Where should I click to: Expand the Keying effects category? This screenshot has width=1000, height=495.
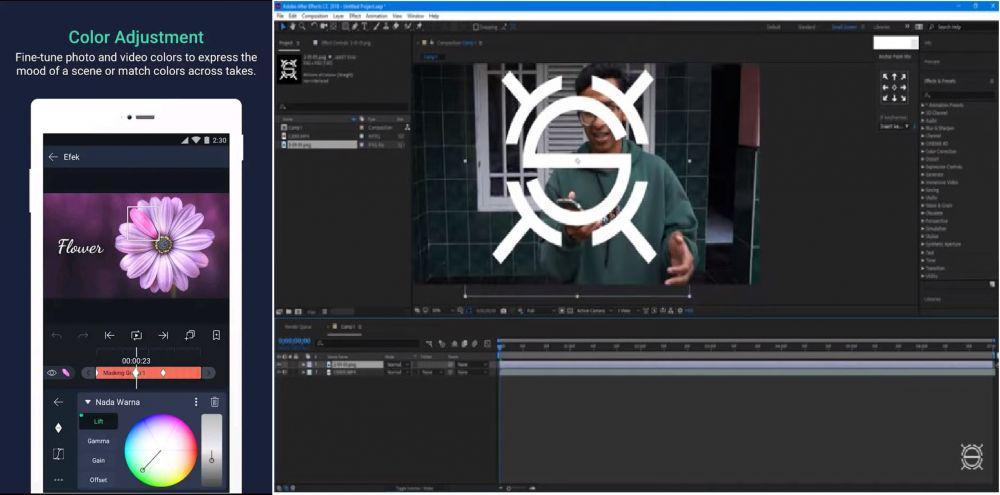(923, 190)
